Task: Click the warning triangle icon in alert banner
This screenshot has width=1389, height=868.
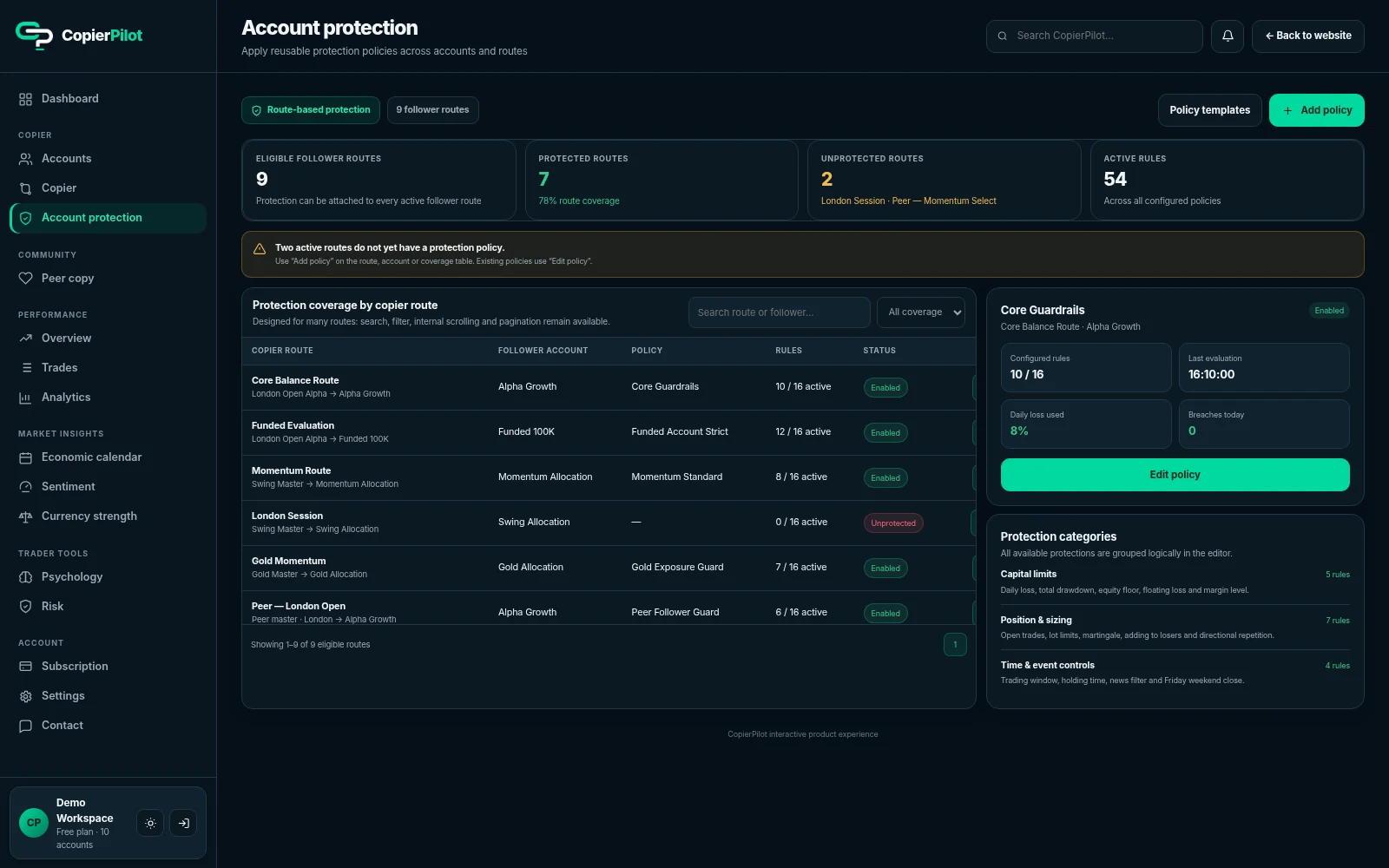Action: pyautogui.click(x=260, y=249)
